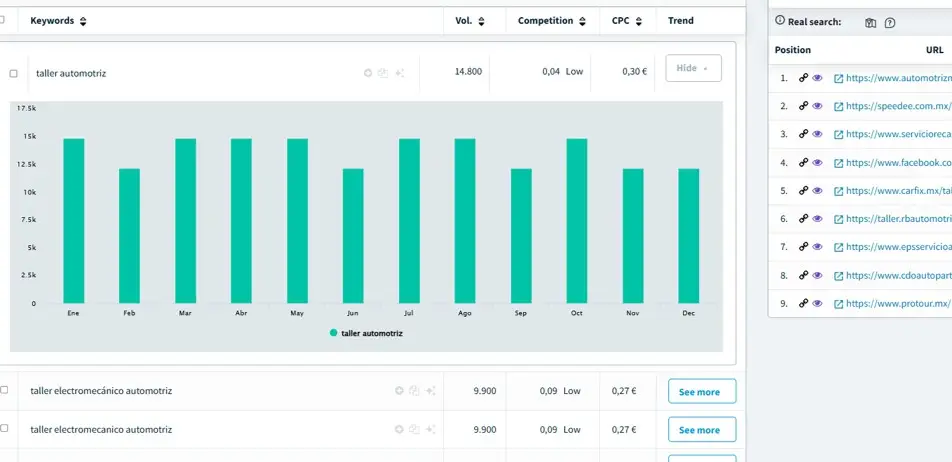Click the info icon before Real search label
Viewport: 952px width, 462px height.
[x=780, y=21]
